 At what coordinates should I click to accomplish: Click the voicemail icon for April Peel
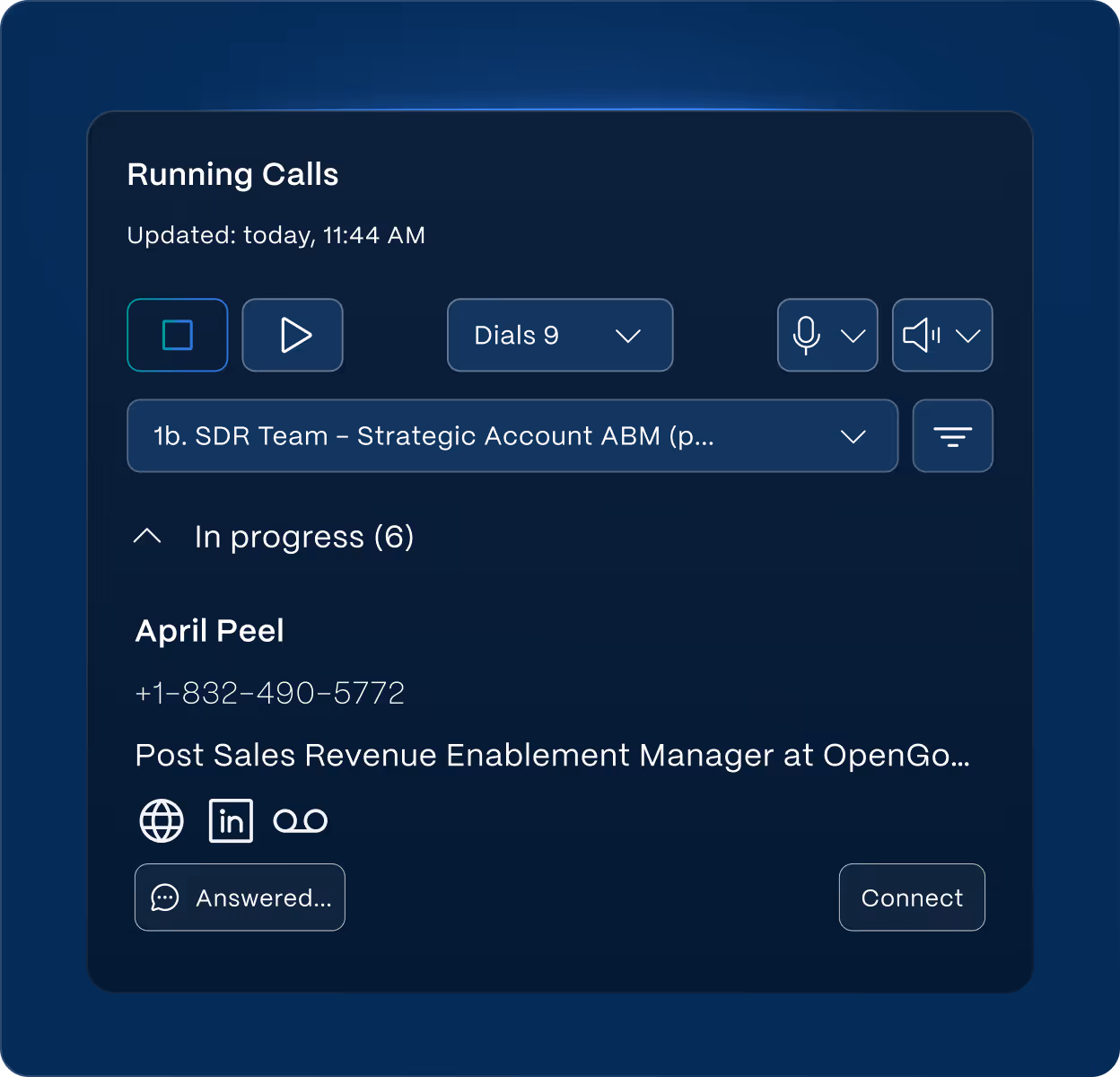300,819
